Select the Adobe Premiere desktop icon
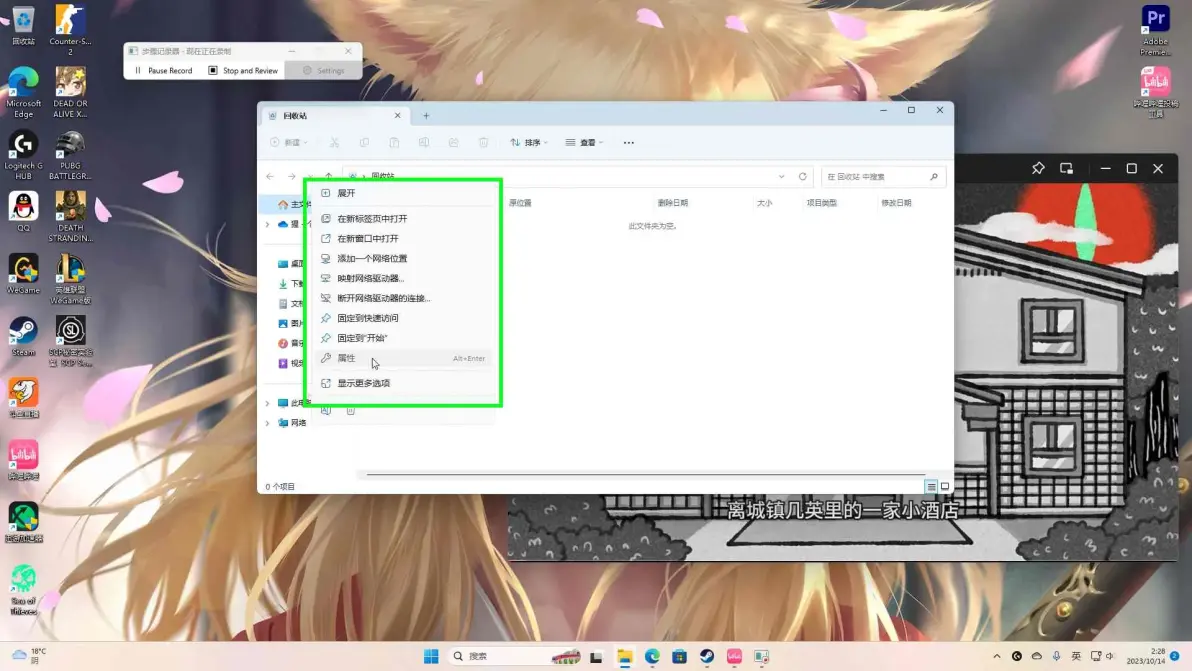1192x671 pixels. (1156, 30)
